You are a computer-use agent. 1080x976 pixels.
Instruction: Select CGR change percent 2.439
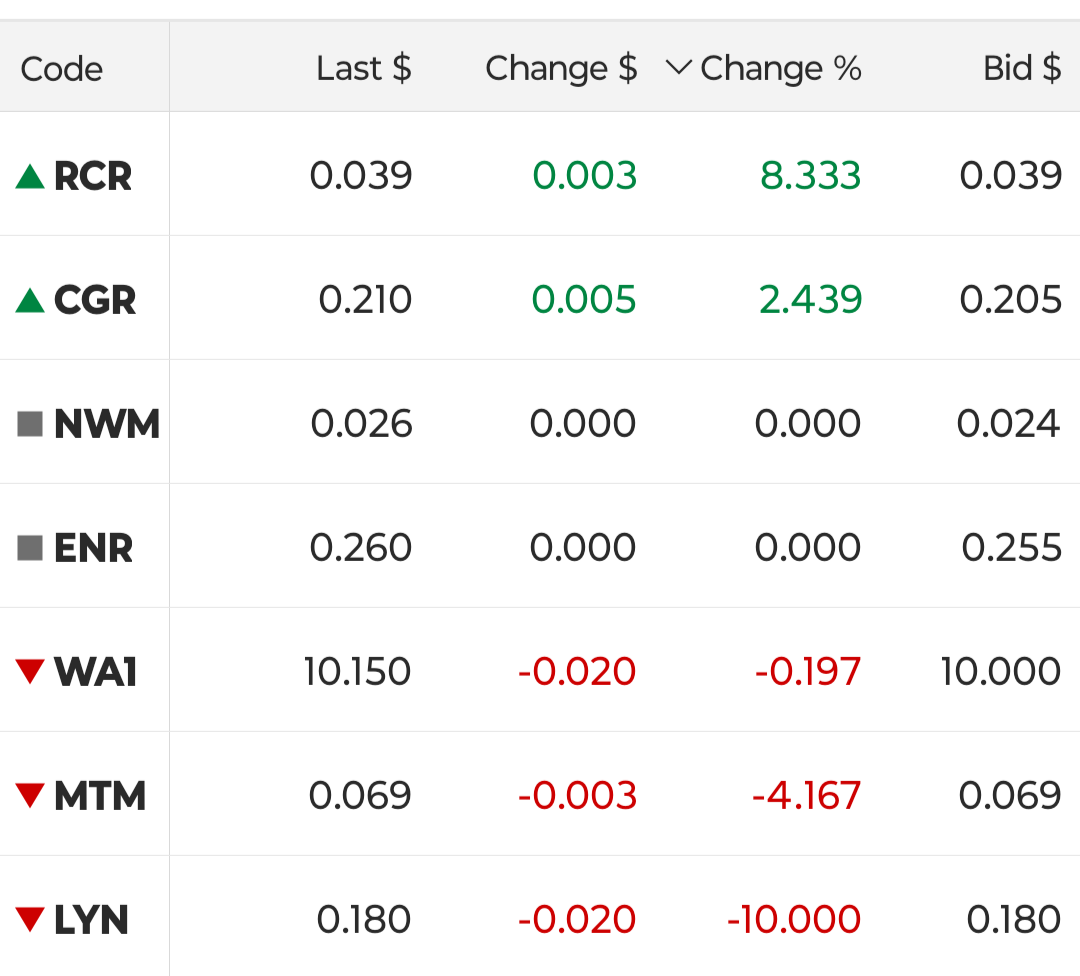click(x=810, y=300)
